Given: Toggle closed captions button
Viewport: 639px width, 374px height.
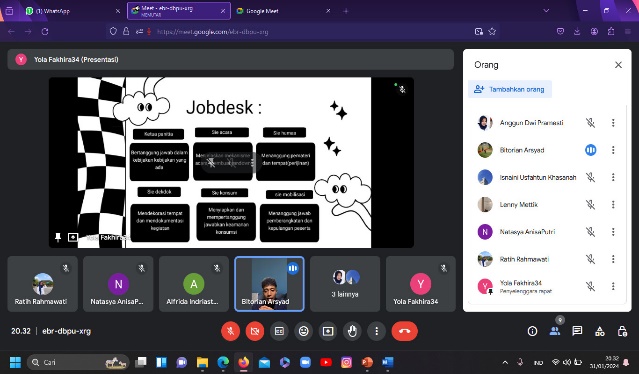Looking at the screenshot, I should 279,331.
